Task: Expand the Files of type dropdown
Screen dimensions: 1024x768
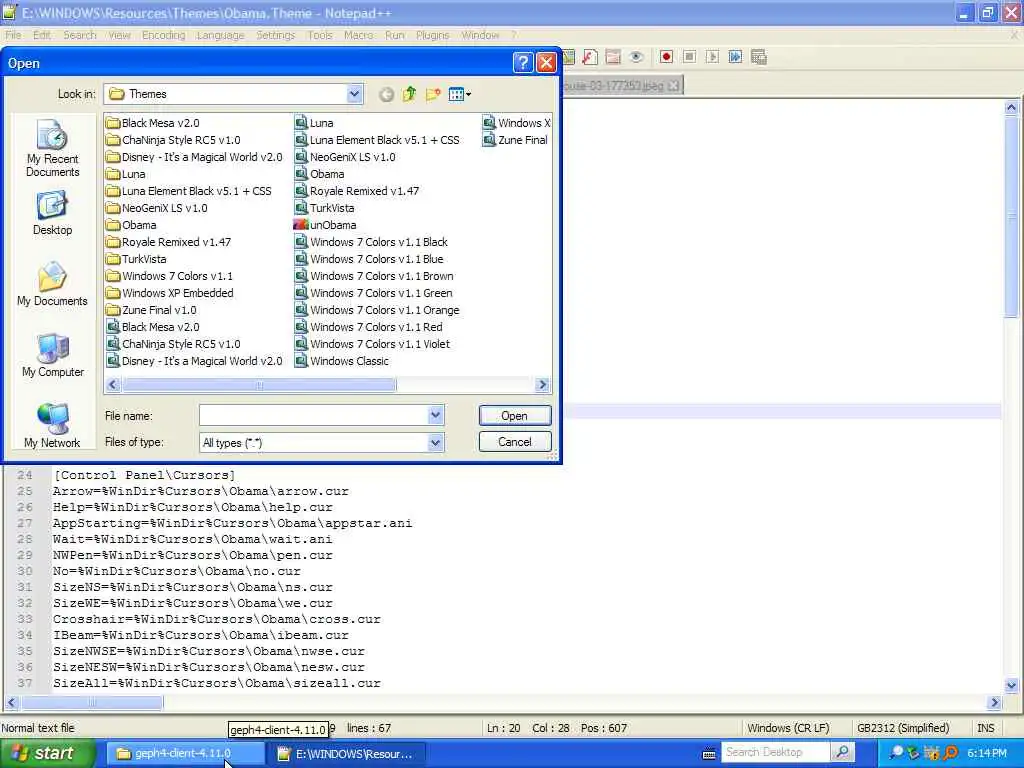Action: 436,443
